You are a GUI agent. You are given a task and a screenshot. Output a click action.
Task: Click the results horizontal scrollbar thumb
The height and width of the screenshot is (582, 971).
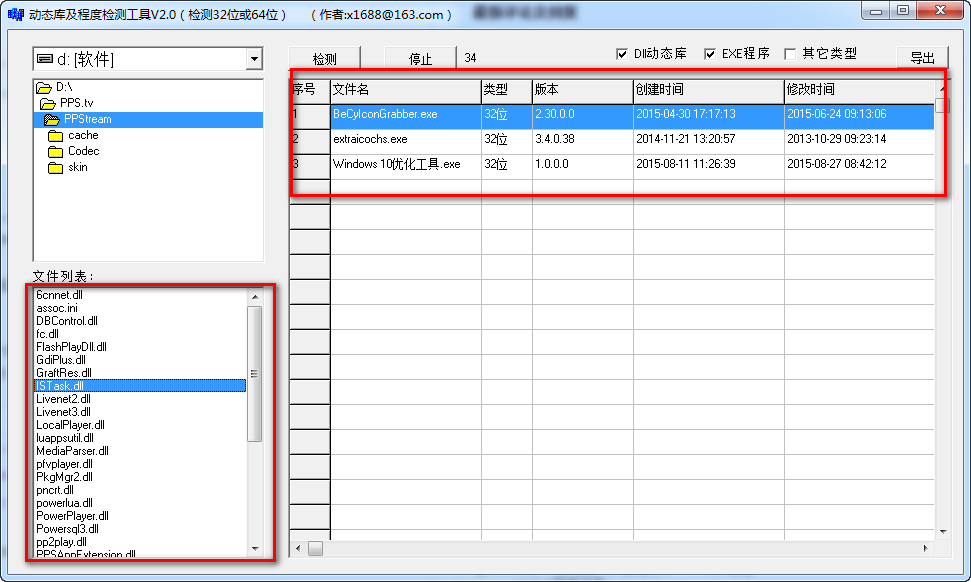315,548
